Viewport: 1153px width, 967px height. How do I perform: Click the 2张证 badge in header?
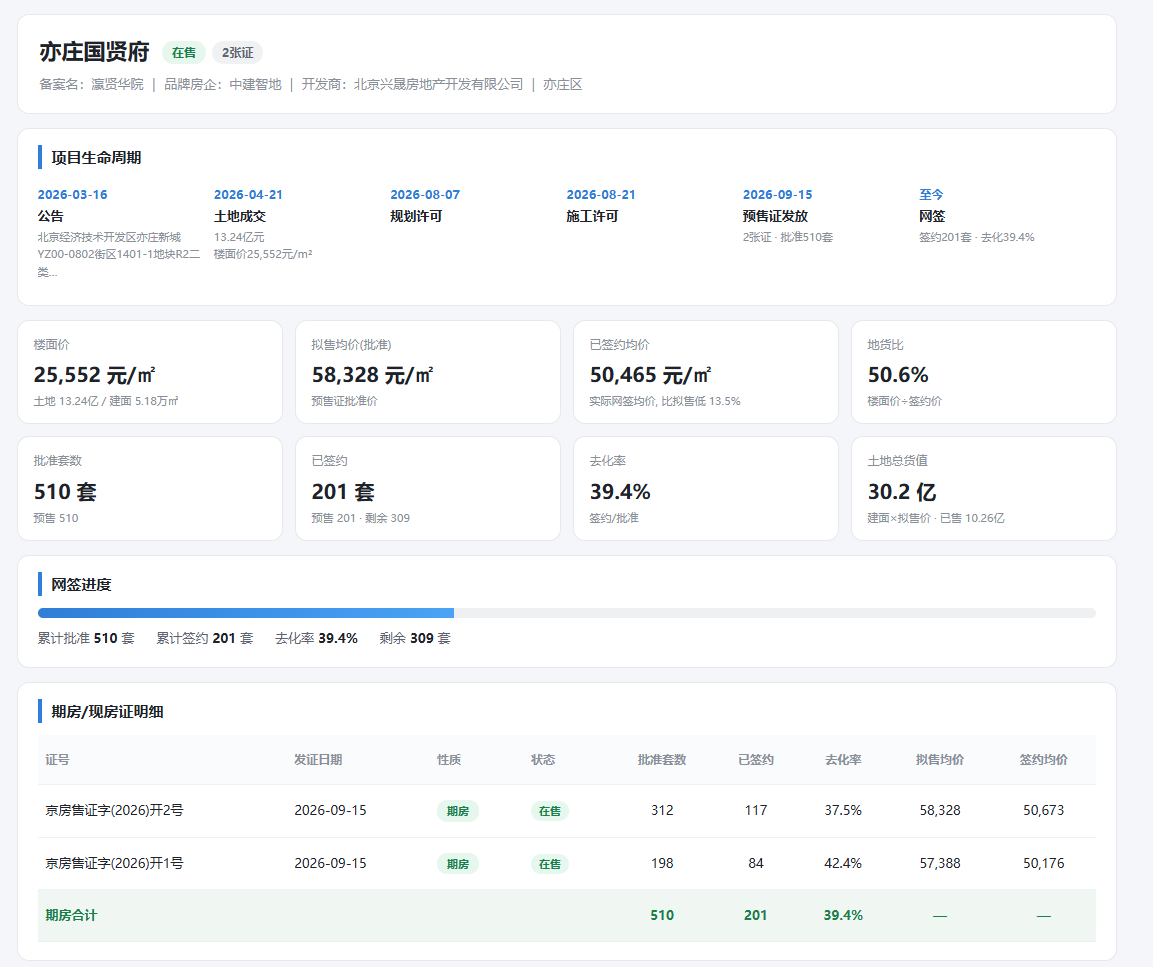pyautogui.click(x=238, y=53)
